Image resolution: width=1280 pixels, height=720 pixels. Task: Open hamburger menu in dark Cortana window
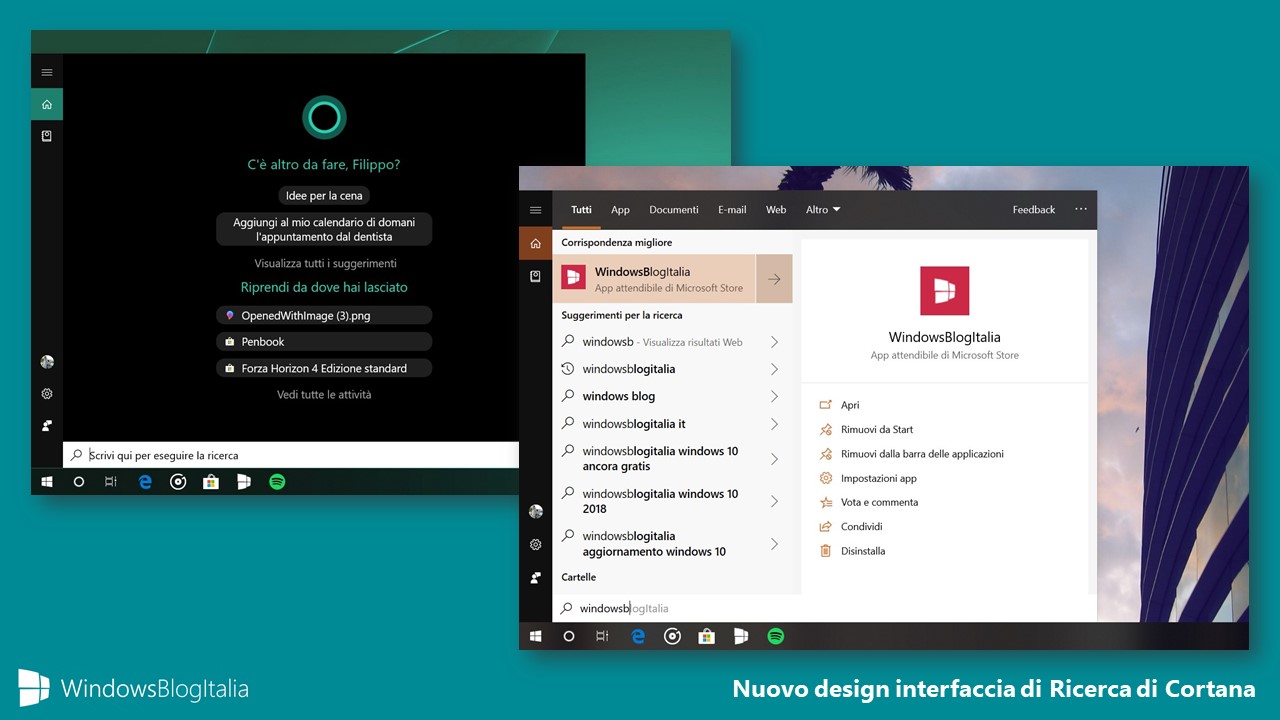coord(47,72)
